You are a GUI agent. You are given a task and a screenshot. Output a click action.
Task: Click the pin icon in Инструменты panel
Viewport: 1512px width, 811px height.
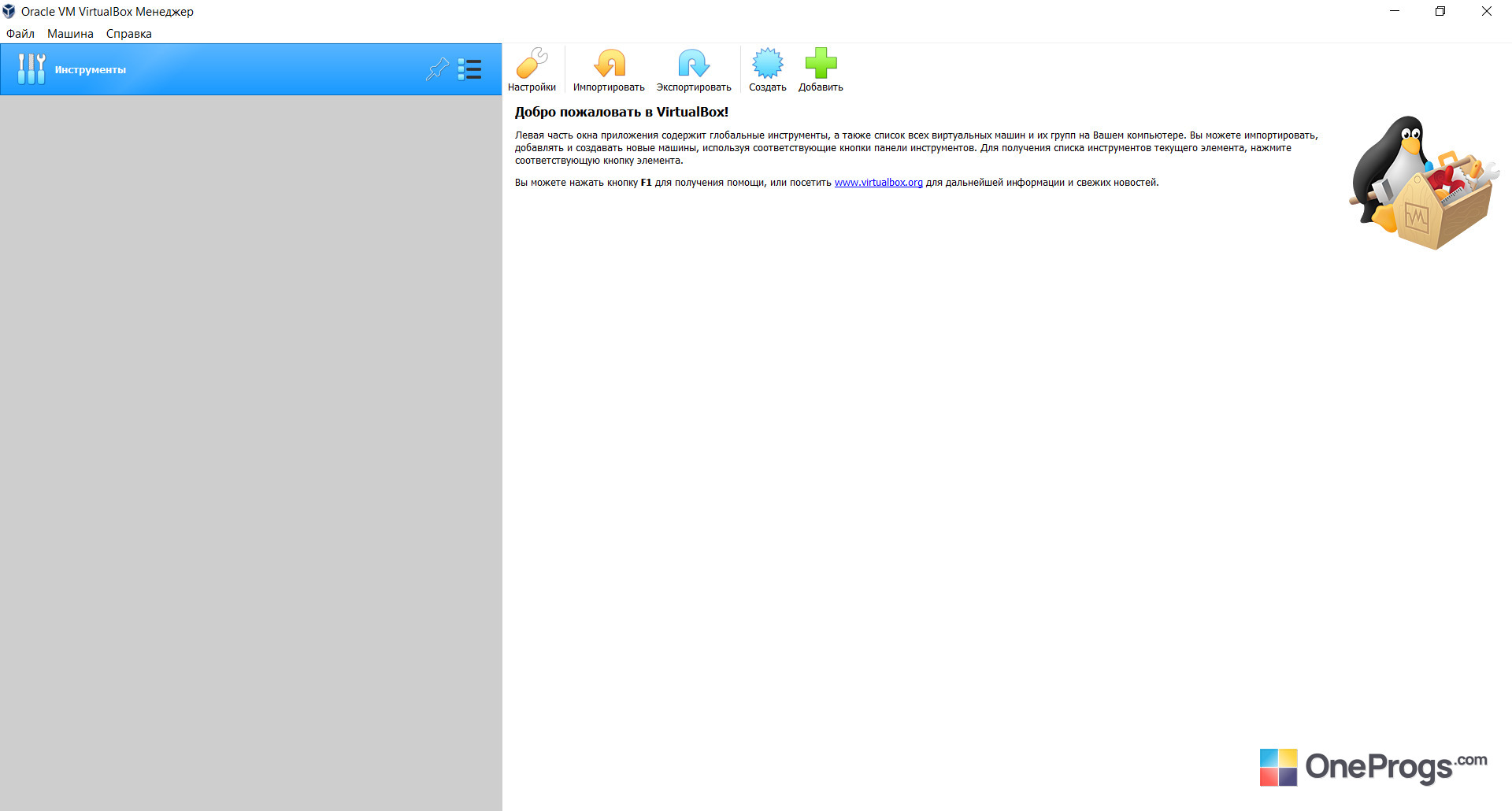point(437,69)
